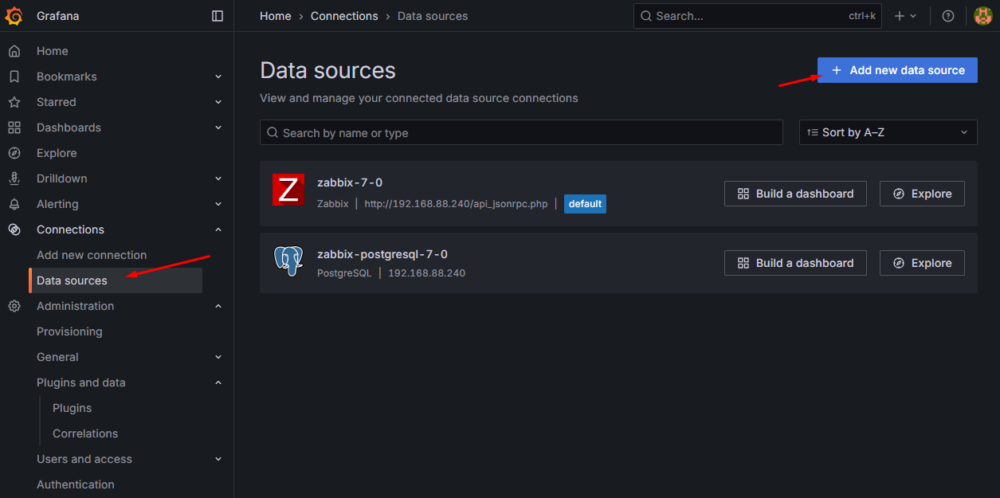Click the Grafana logo icon
Screen dimensions: 1000x498
14,16
